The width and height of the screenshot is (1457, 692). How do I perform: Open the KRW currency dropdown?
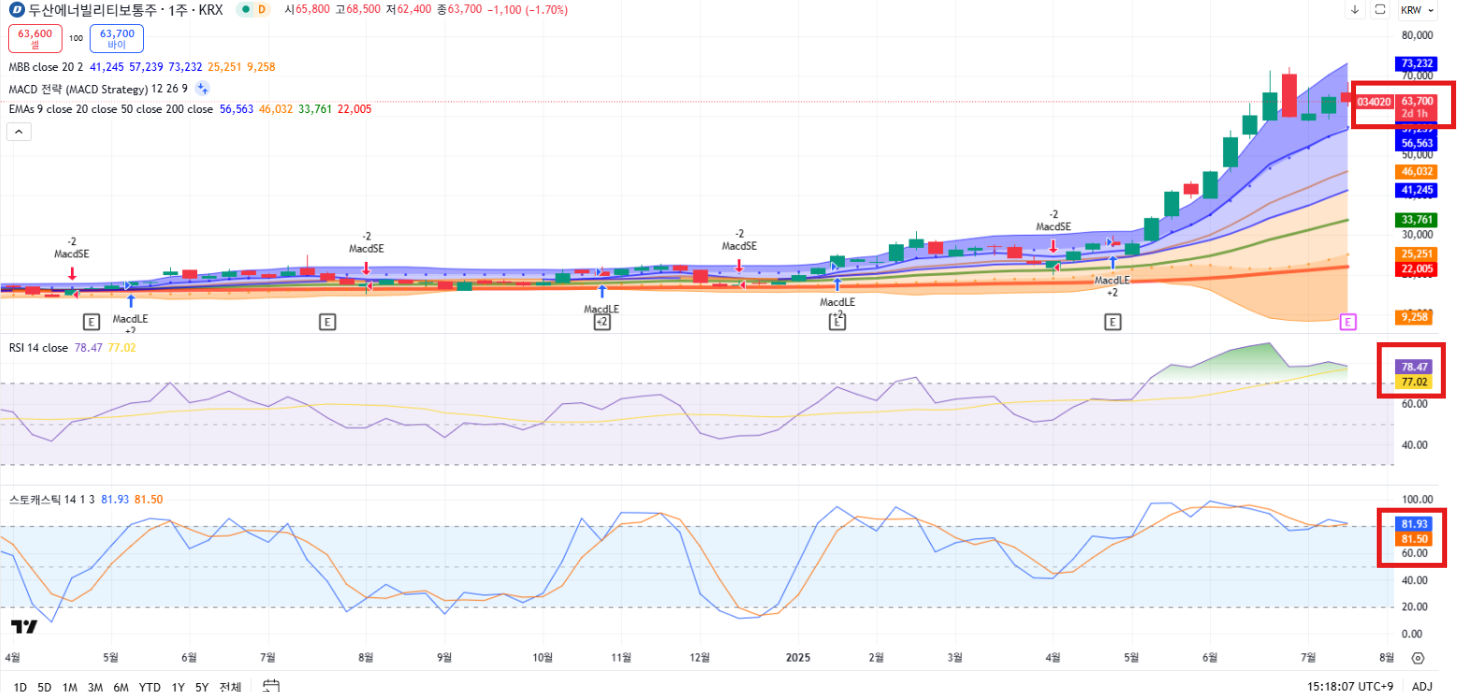(1417, 10)
